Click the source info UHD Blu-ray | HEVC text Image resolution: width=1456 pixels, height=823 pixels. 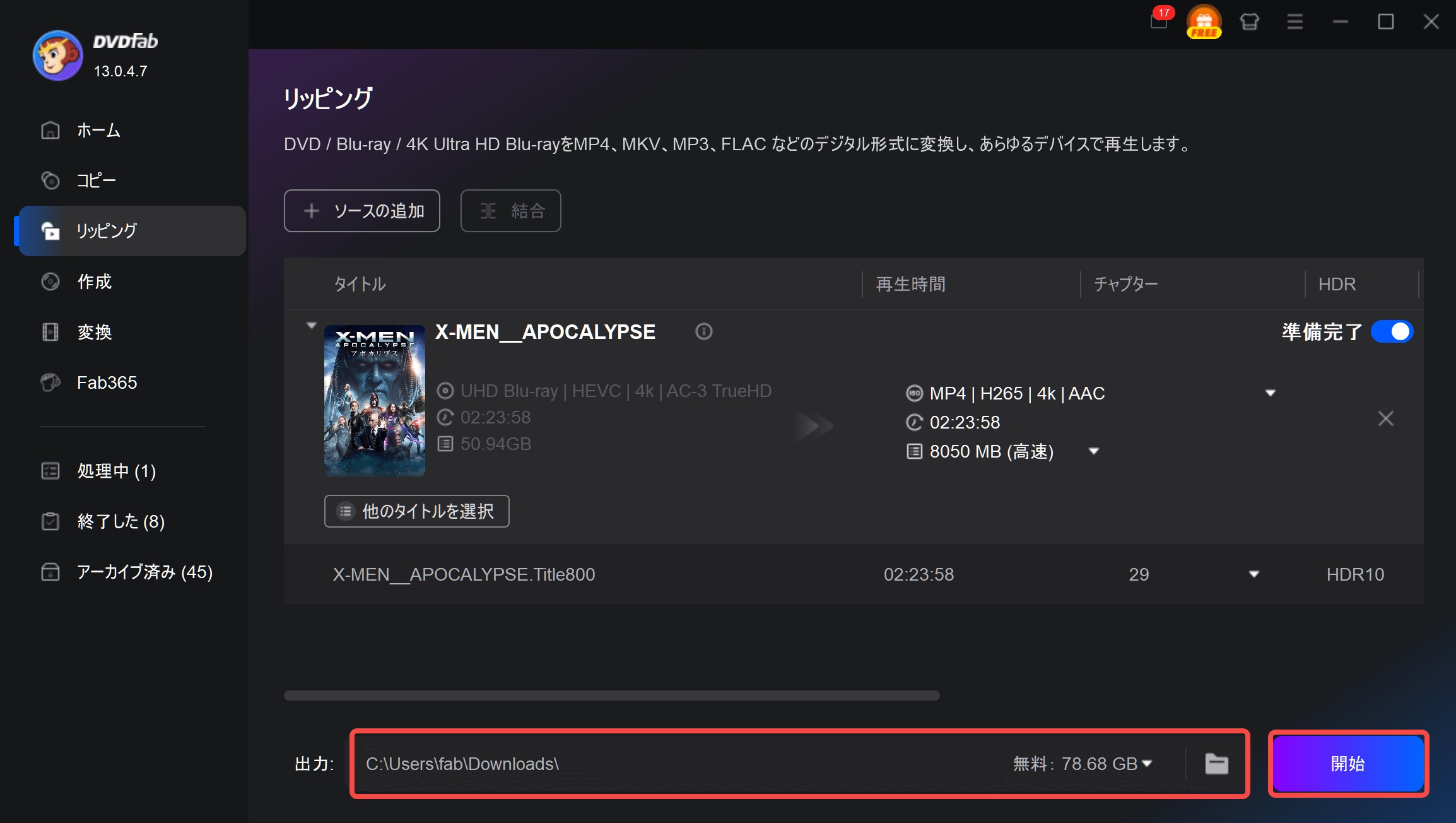(616, 391)
